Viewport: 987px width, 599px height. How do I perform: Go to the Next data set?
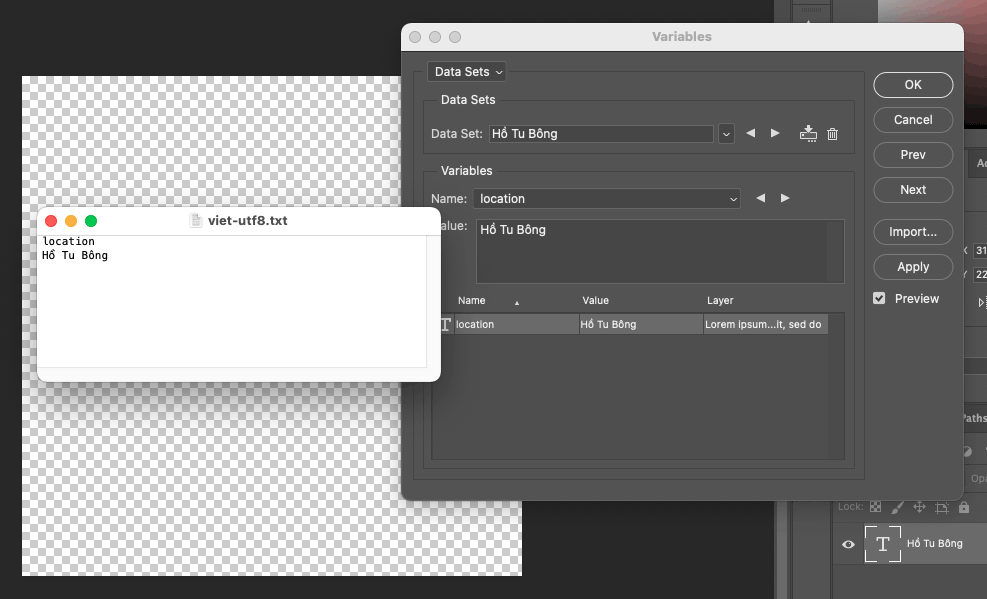pos(913,189)
